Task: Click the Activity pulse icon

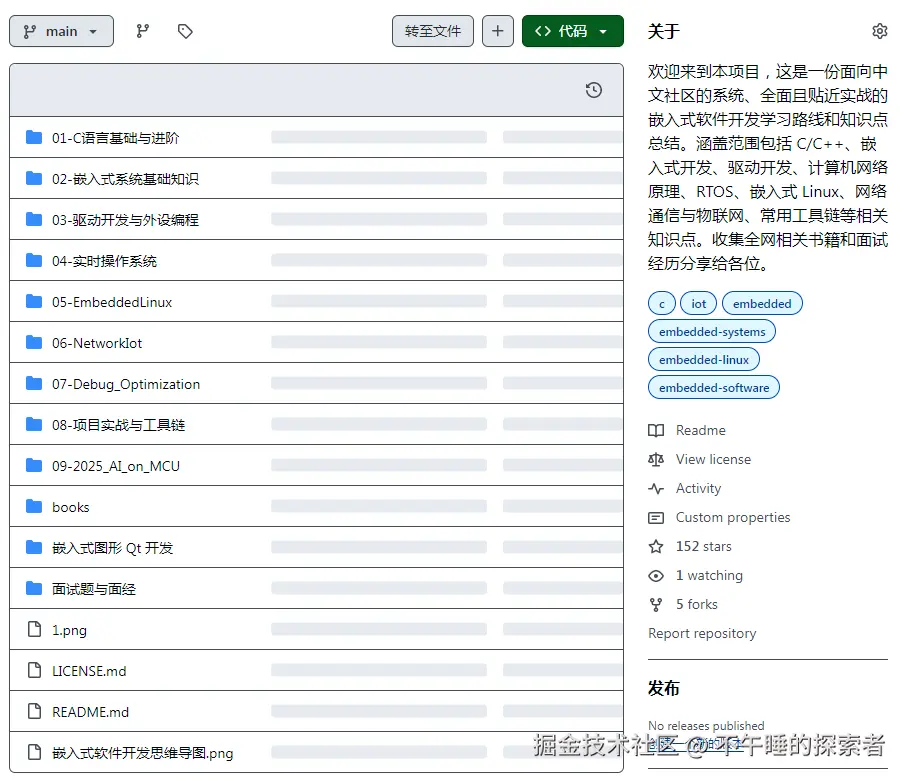Action: pos(656,489)
